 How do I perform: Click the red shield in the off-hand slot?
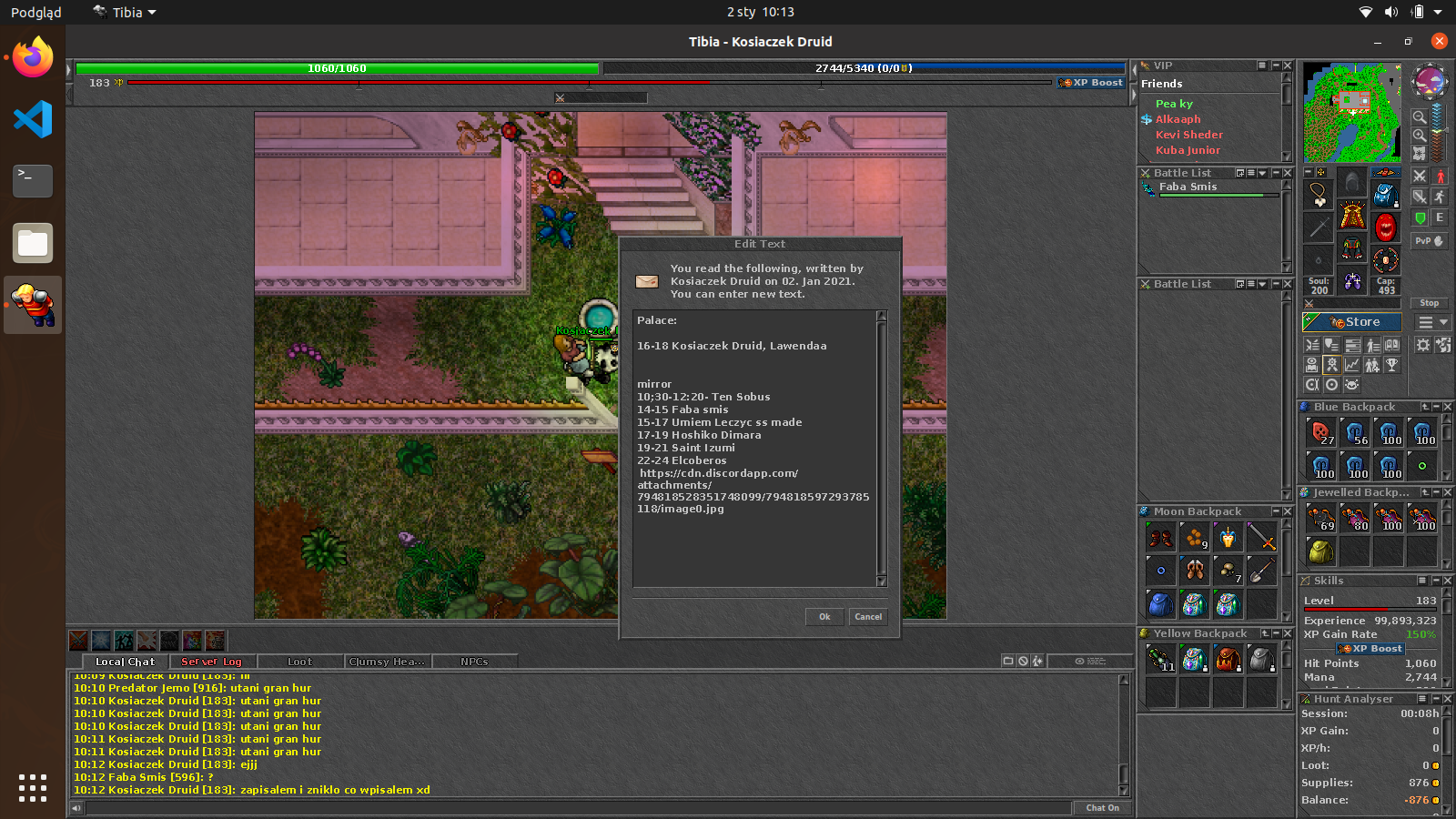tap(1386, 226)
